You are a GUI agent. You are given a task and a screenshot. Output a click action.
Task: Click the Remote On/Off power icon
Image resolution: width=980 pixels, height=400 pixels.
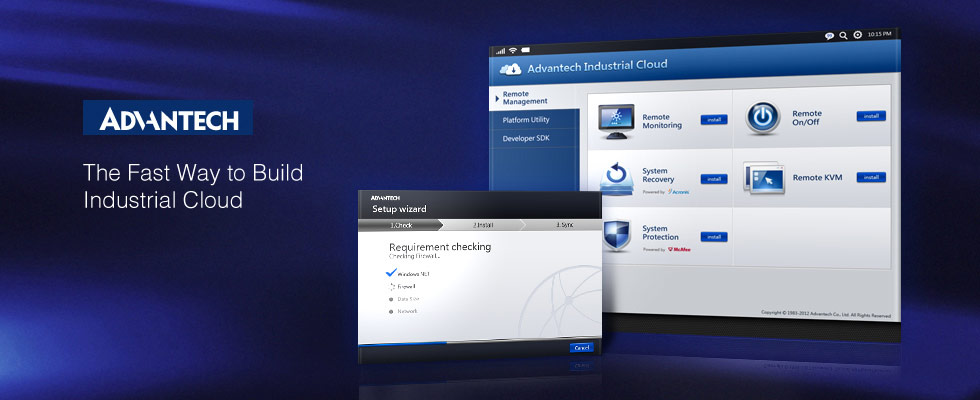(762, 118)
